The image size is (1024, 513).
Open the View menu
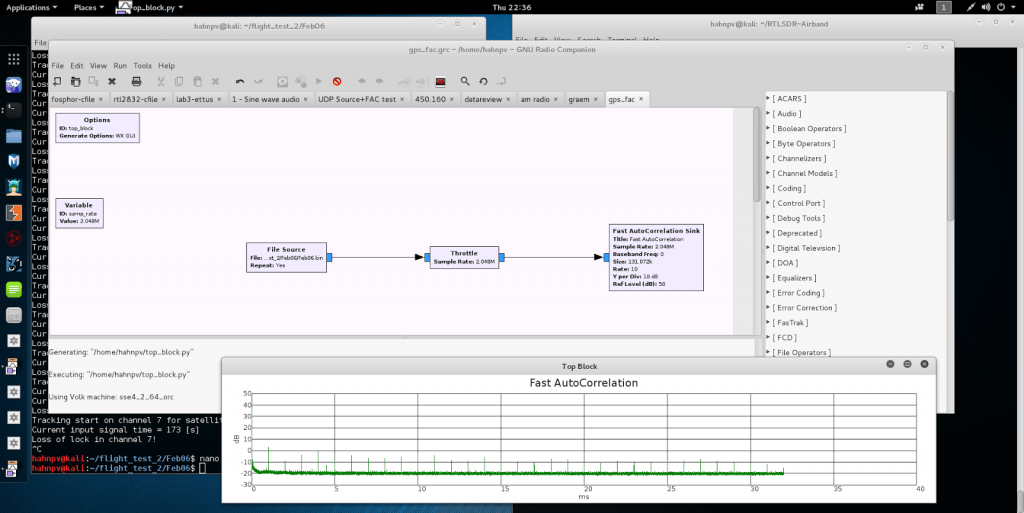(x=99, y=65)
